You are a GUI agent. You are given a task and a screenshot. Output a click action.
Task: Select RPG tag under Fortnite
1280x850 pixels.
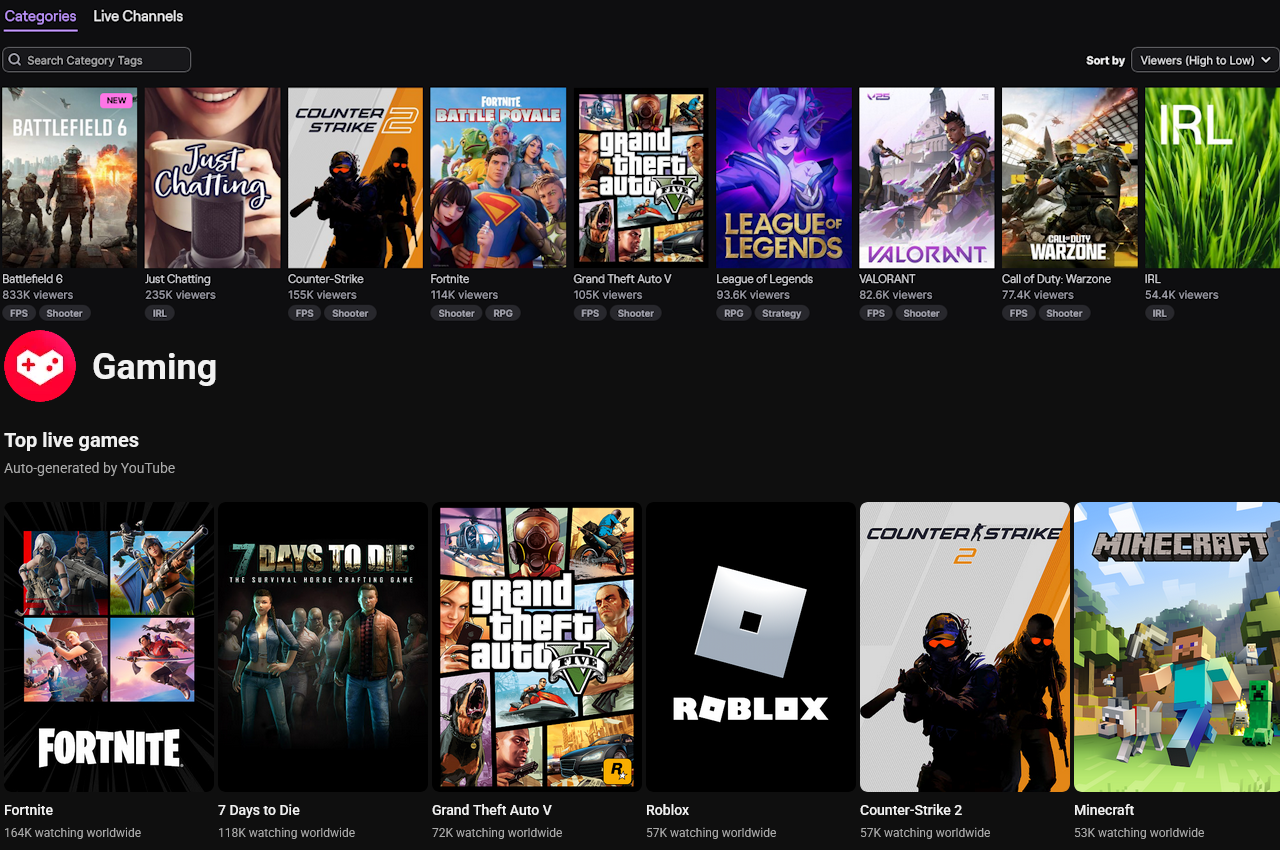tap(503, 313)
